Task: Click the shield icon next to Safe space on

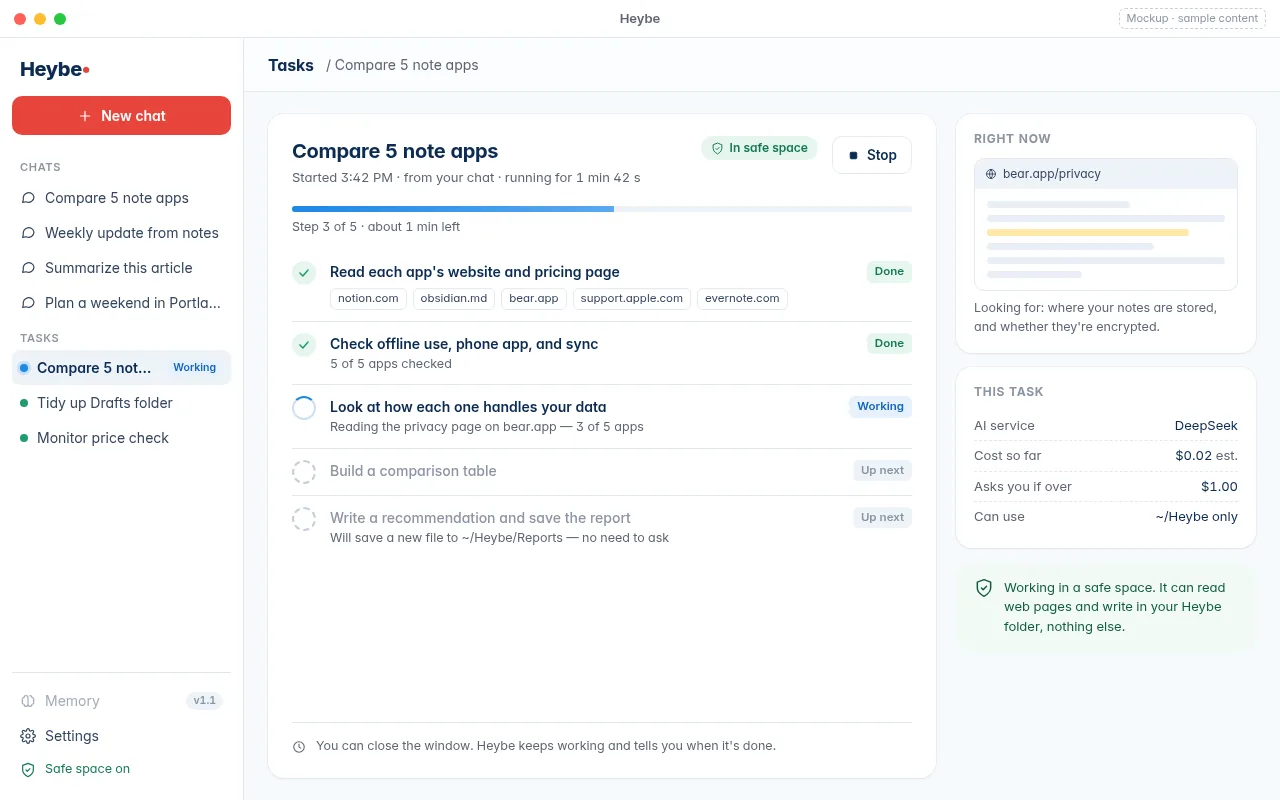Action: (28, 769)
